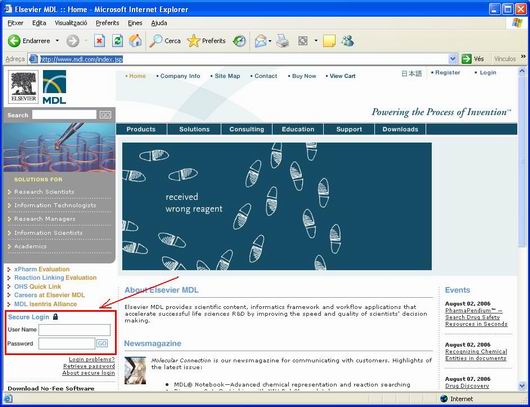
Task: Print the page with printer icon
Action: [282, 41]
